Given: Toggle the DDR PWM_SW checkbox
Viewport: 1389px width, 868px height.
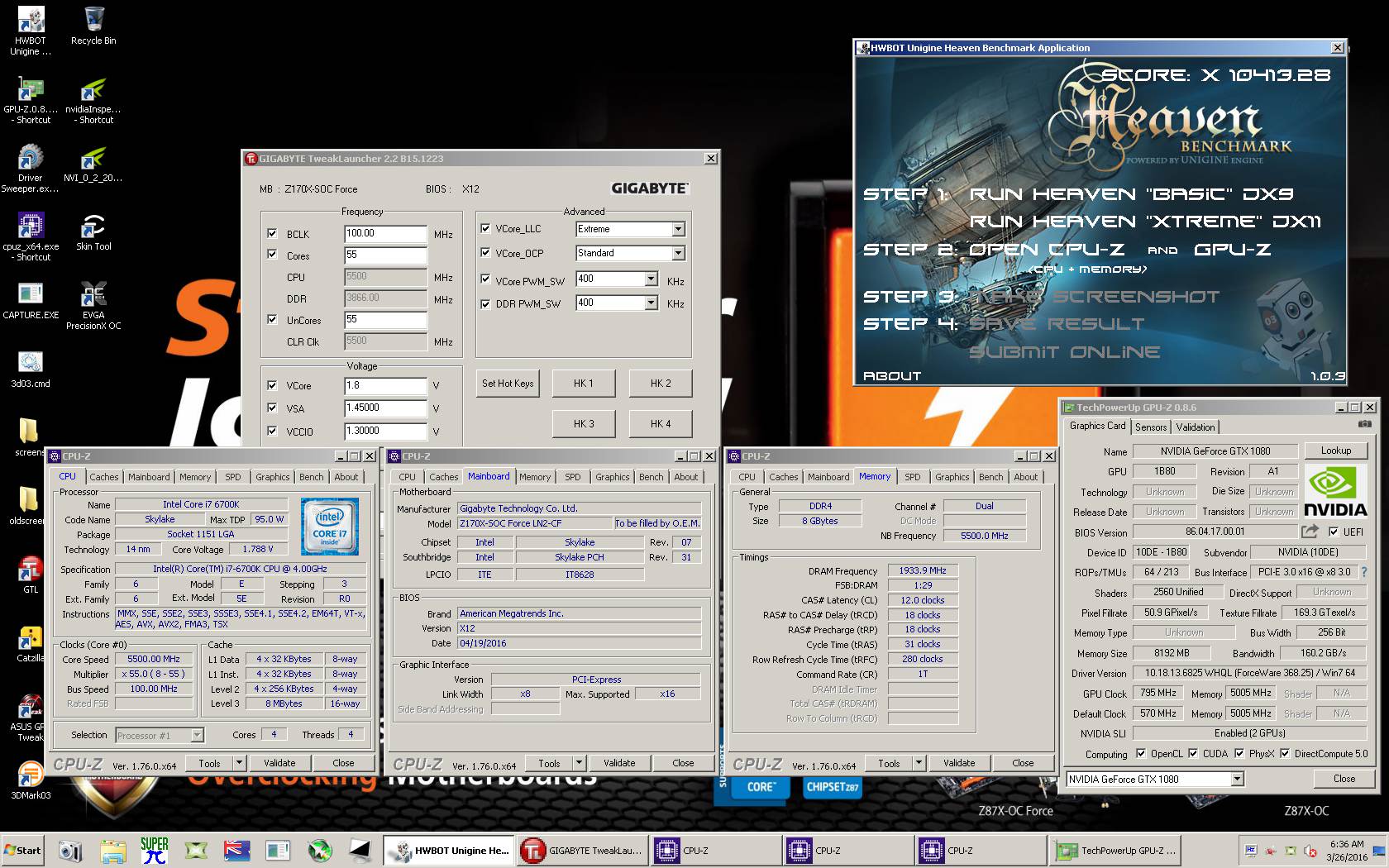Looking at the screenshot, I should [x=485, y=303].
